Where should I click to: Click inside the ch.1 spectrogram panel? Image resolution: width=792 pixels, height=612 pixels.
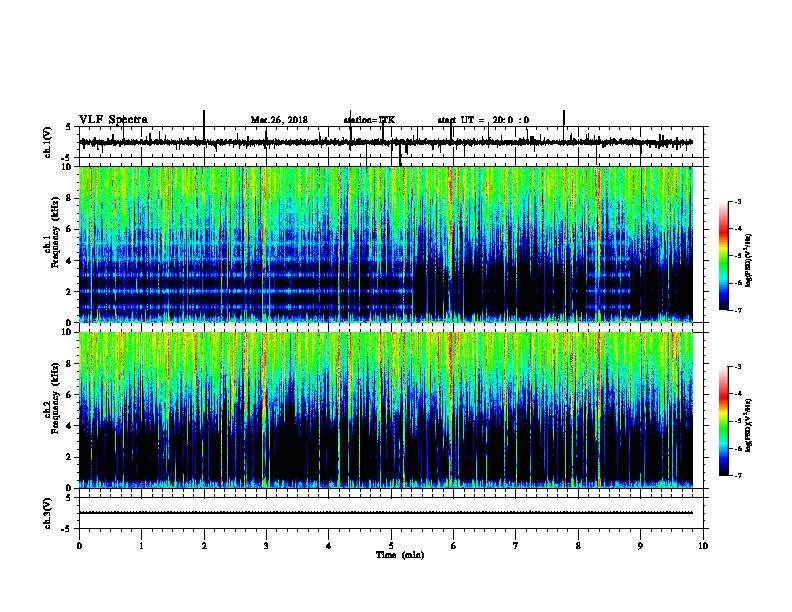(386, 244)
